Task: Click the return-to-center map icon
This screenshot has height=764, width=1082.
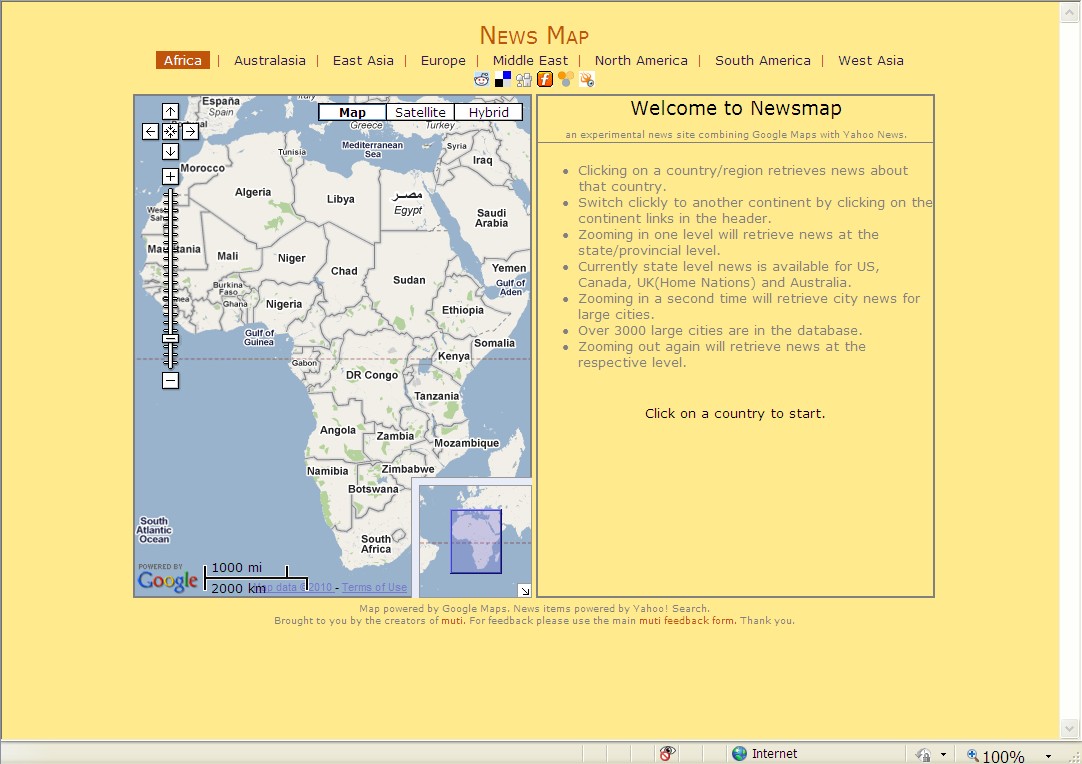Action: tap(170, 131)
